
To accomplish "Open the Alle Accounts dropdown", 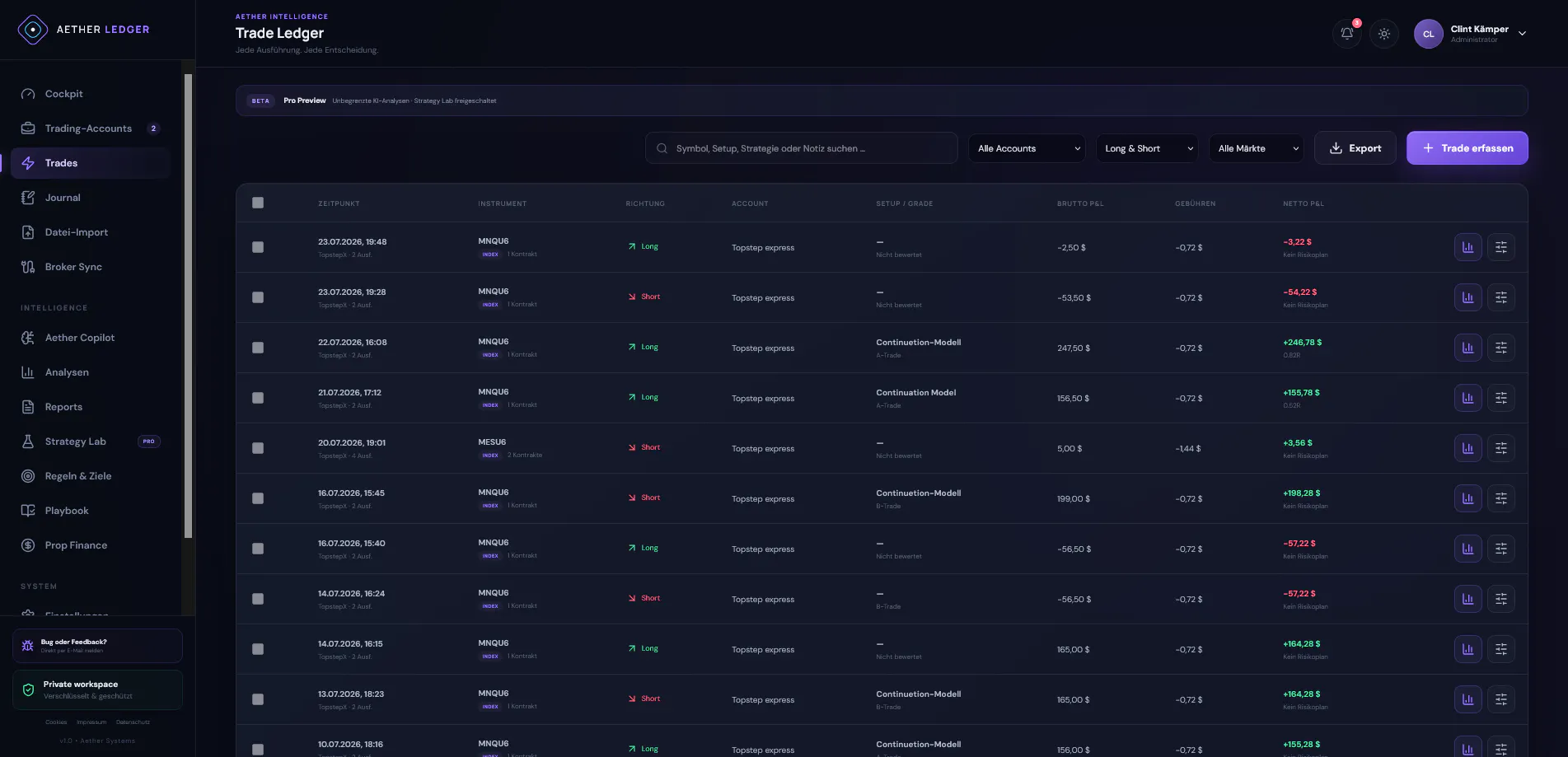I will [1027, 148].
